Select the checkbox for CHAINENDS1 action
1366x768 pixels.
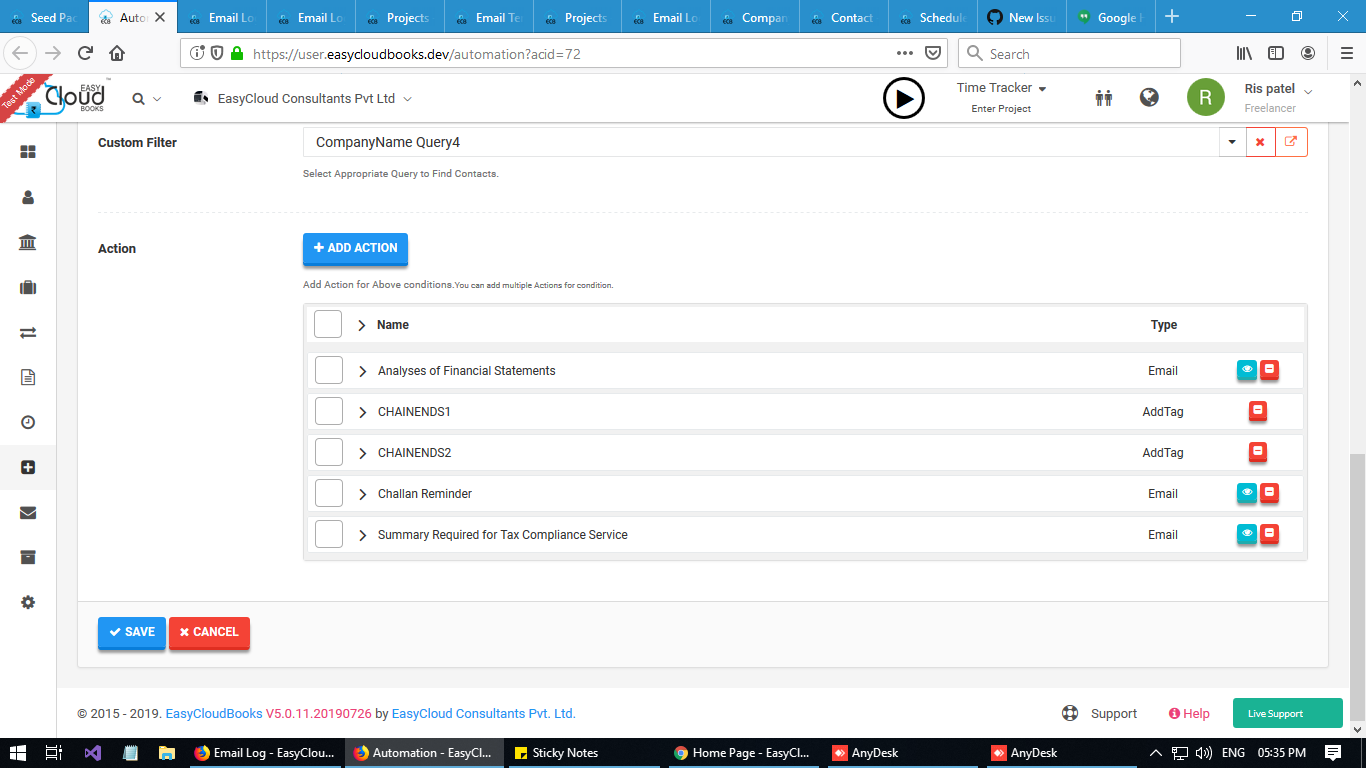pyautogui.click(x=329, y=410)
